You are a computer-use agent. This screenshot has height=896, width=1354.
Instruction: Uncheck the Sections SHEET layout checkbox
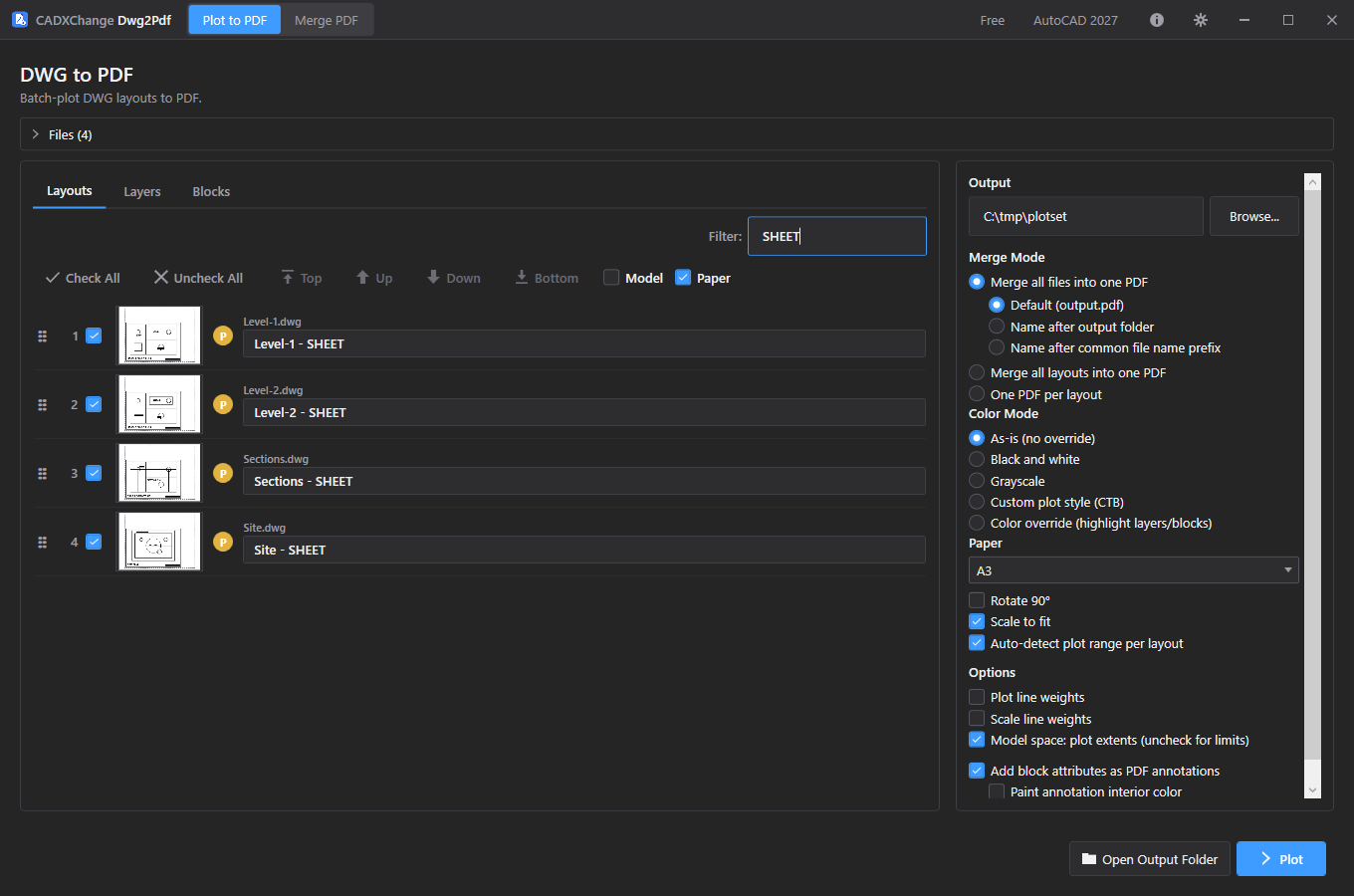[x=94, y=474]
